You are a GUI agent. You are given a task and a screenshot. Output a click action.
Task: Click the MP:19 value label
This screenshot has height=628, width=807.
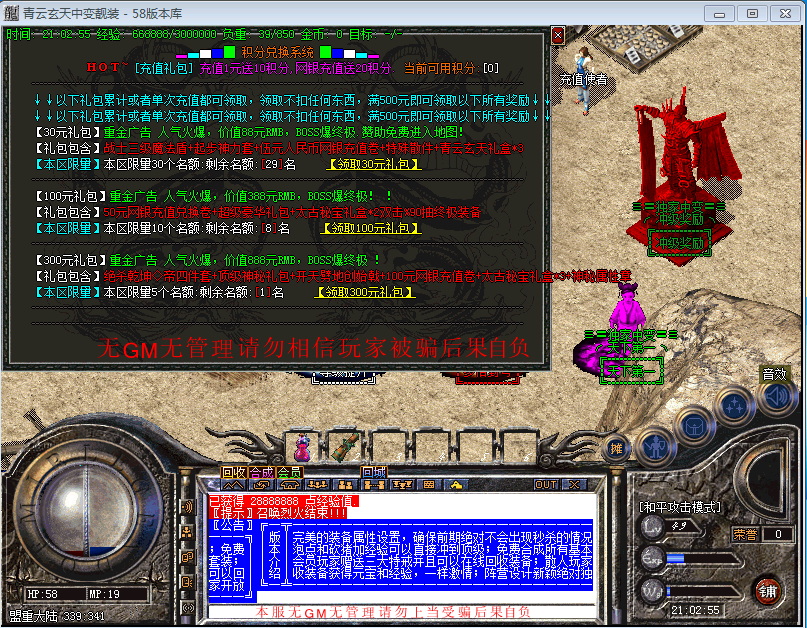pyautogui.click(x=104, y=594)
